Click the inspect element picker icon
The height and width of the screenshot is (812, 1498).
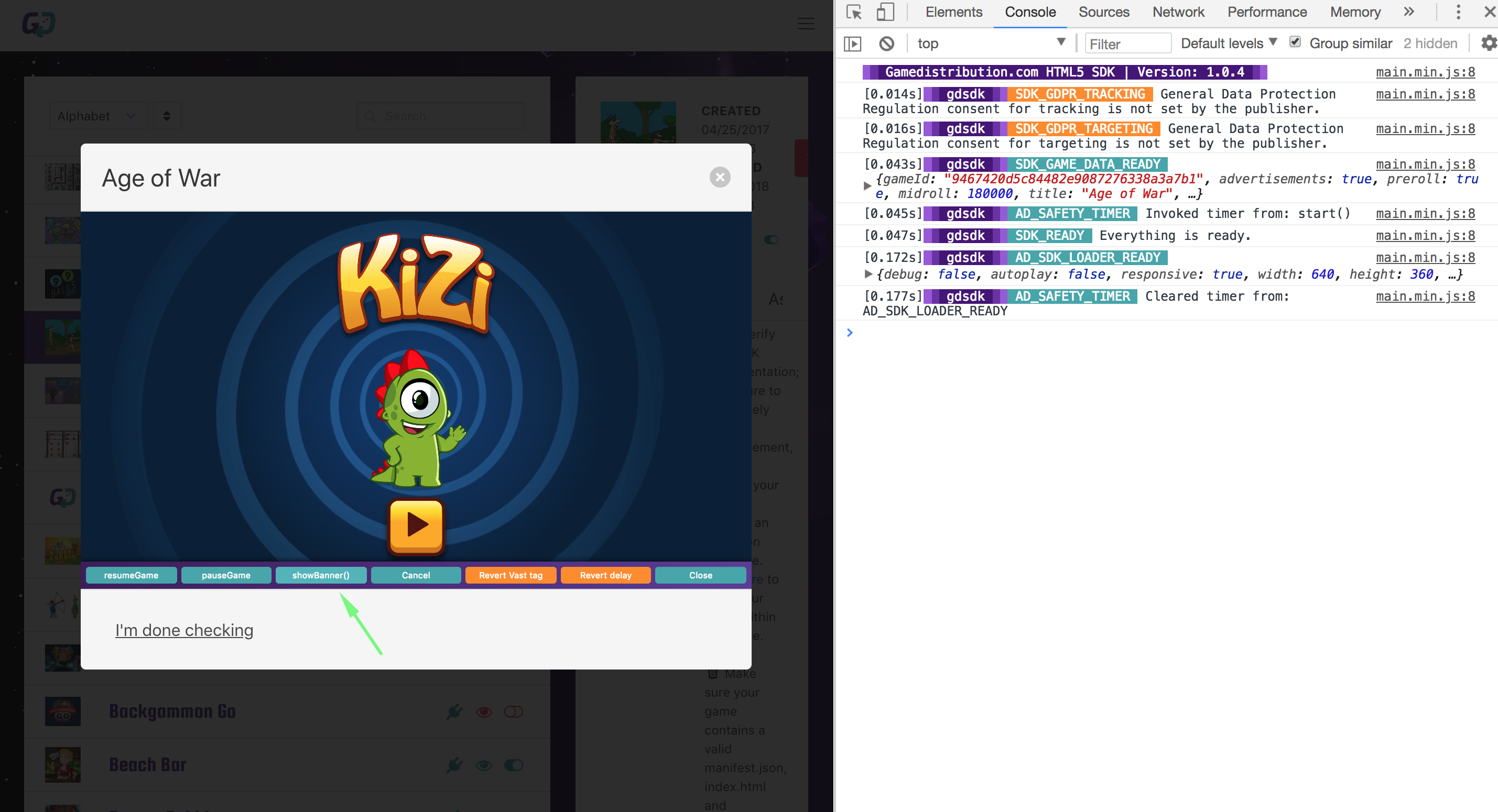click(x=854, y=12)
